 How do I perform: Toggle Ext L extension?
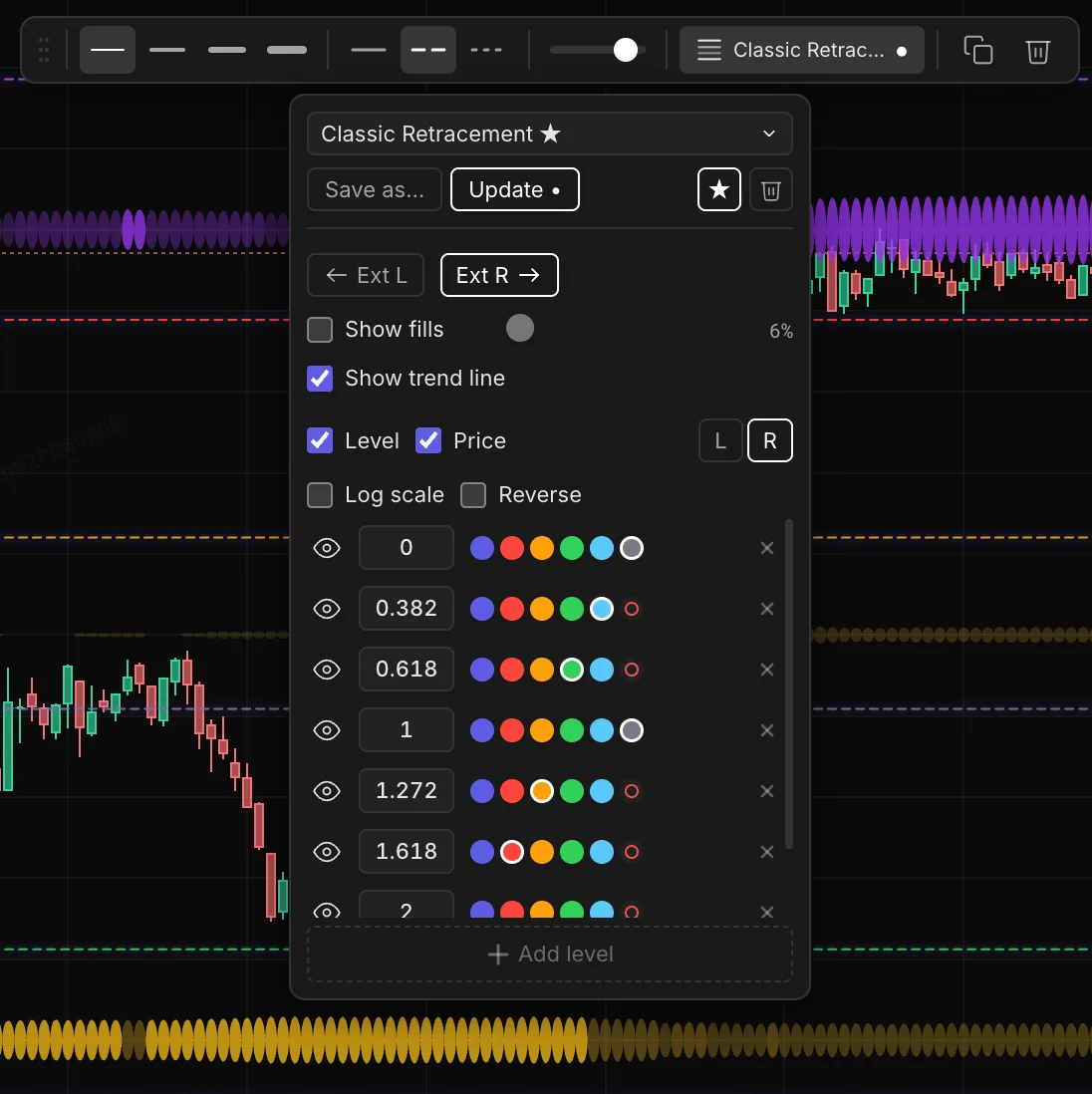366,275
